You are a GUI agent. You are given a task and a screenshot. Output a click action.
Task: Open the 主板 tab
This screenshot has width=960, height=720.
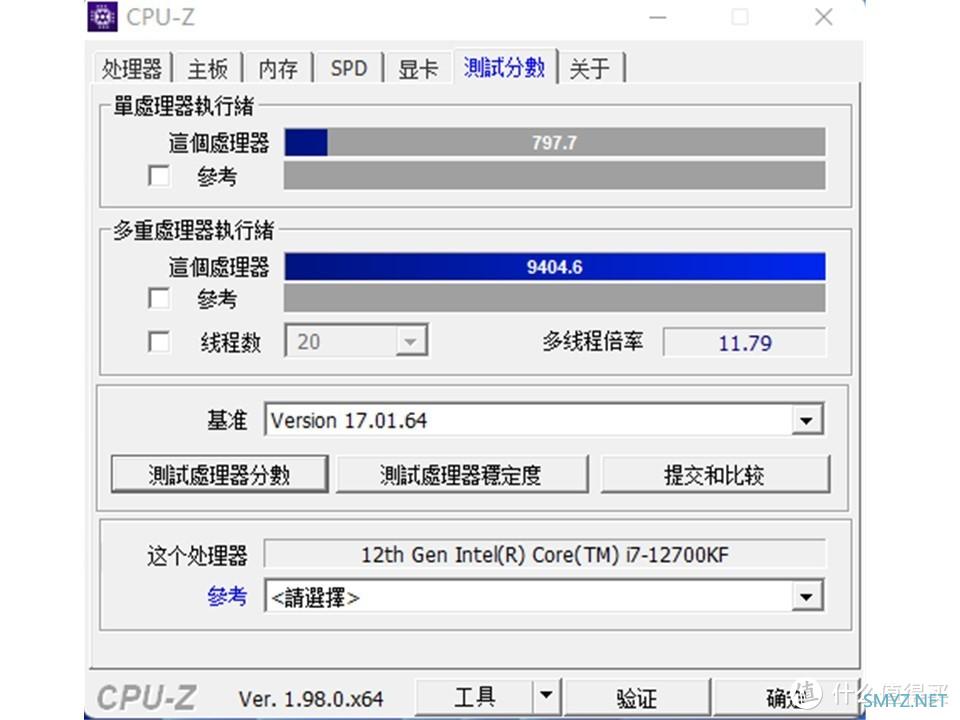208,68
